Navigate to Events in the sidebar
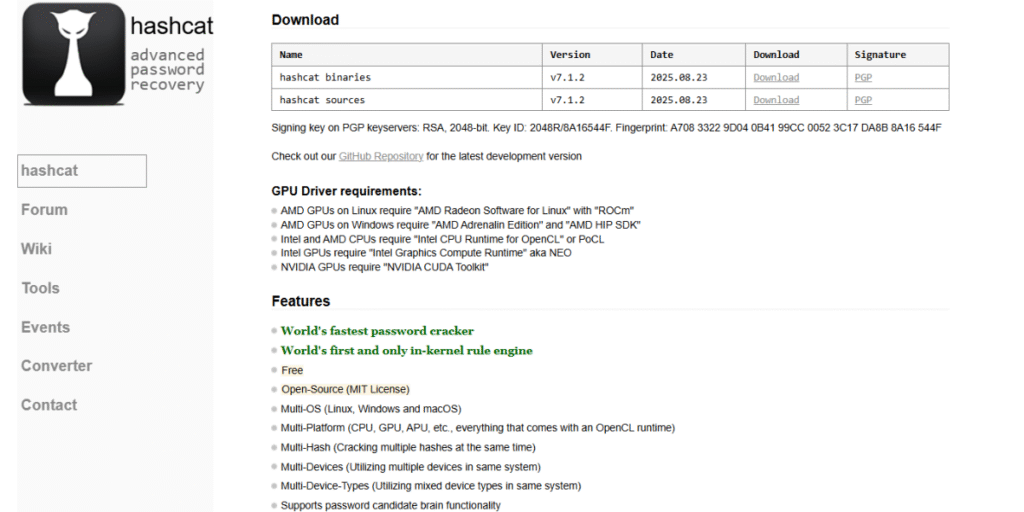The image size is (1024, 512). (45, 327)
